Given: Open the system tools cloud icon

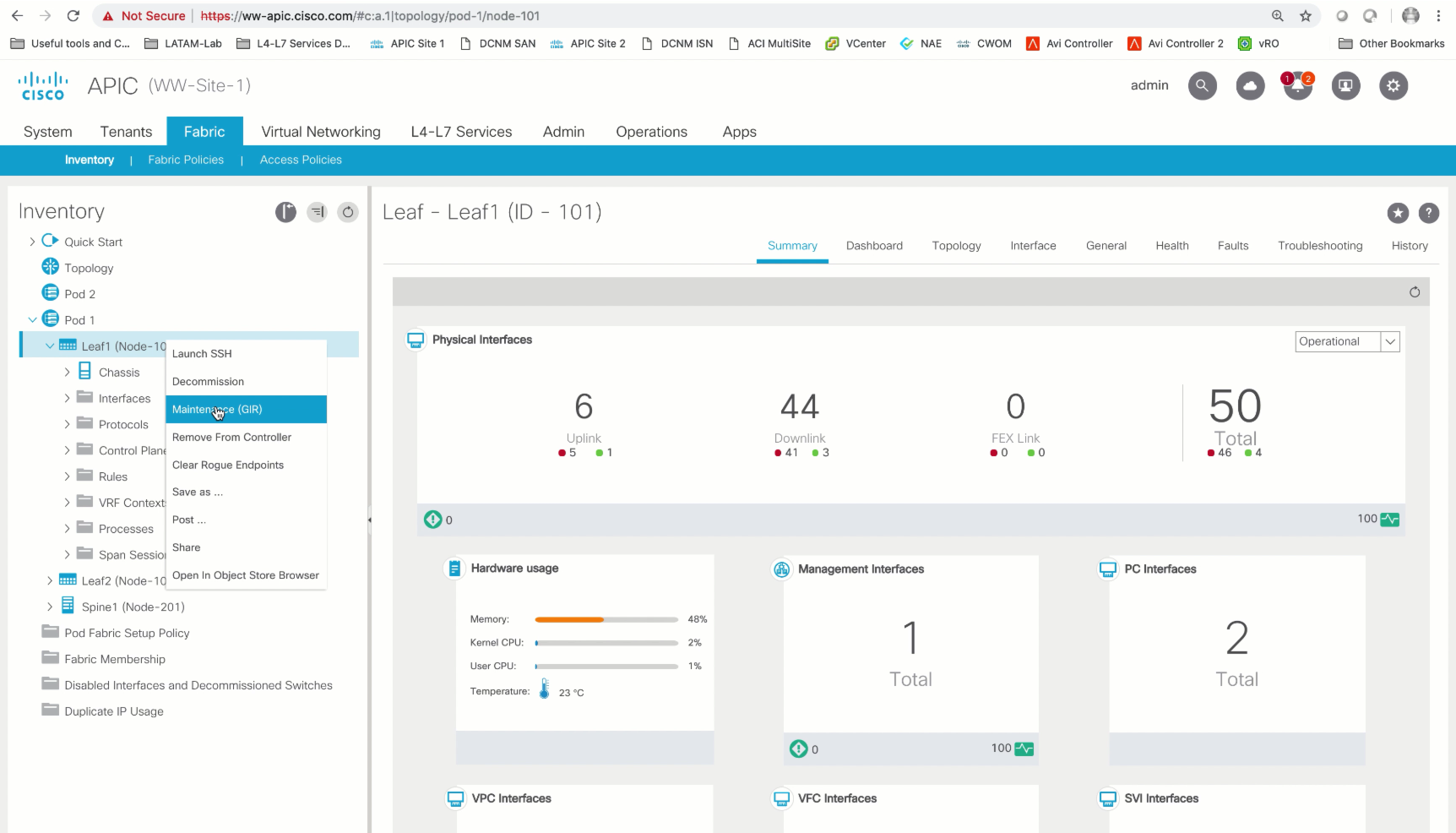Looking at the screenshot, I should [1250, 85].
